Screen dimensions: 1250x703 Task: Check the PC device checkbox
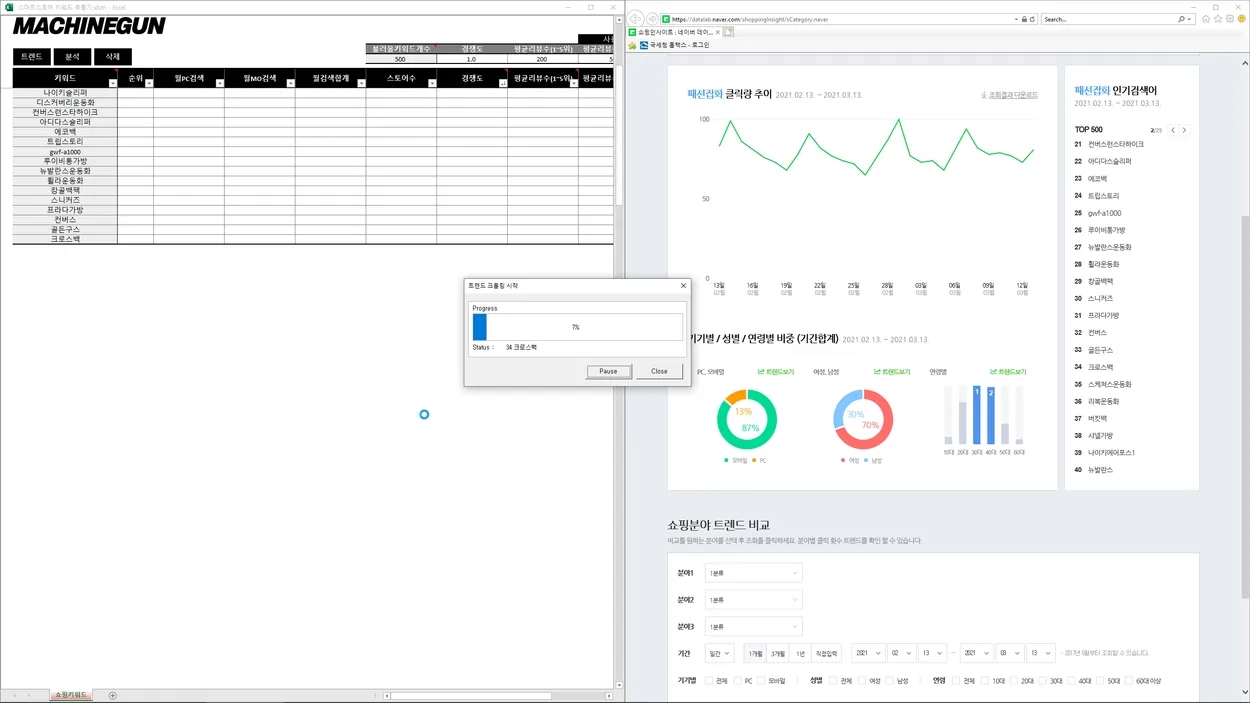coord(736,681)
